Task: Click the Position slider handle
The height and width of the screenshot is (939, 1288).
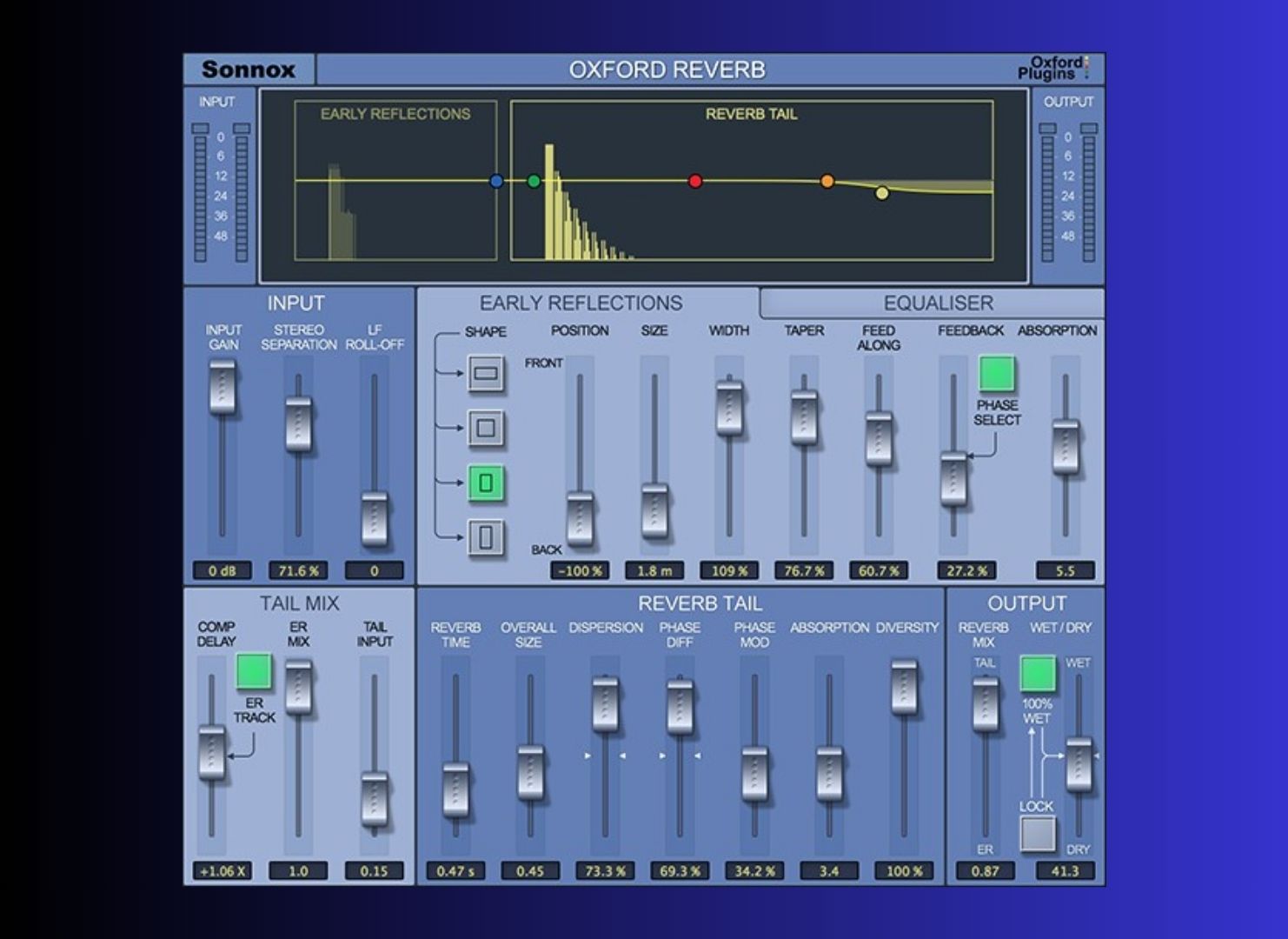Action: (x=580, y=519)
